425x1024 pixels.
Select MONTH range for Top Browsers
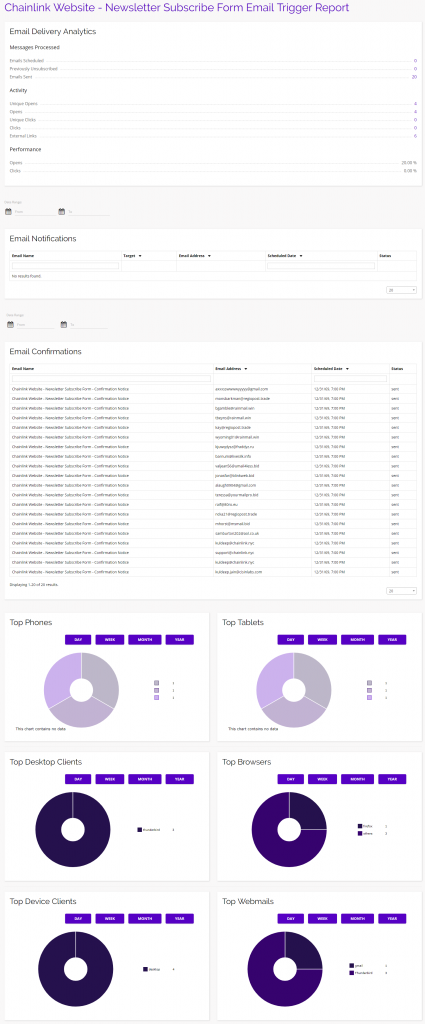357,779
